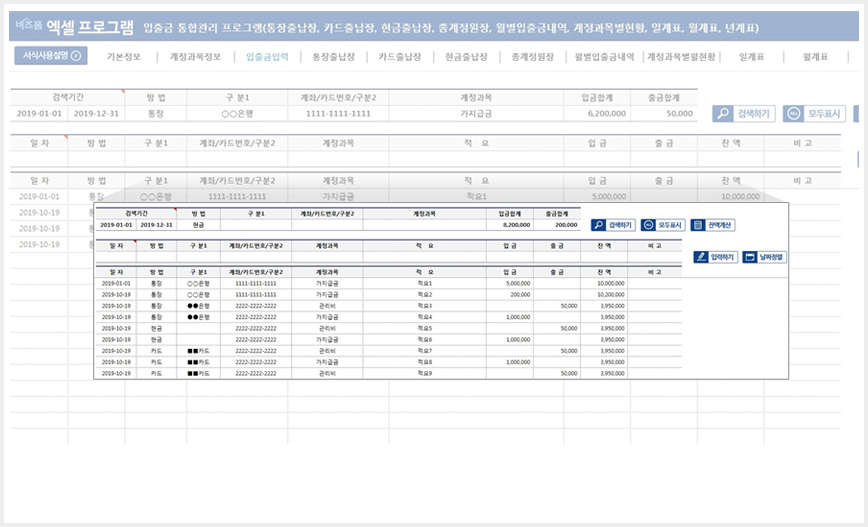This screenshot has height=527, width=868.
Task: Select ●●은행 cell in the 적요4 row
Action: pos(198,317)
